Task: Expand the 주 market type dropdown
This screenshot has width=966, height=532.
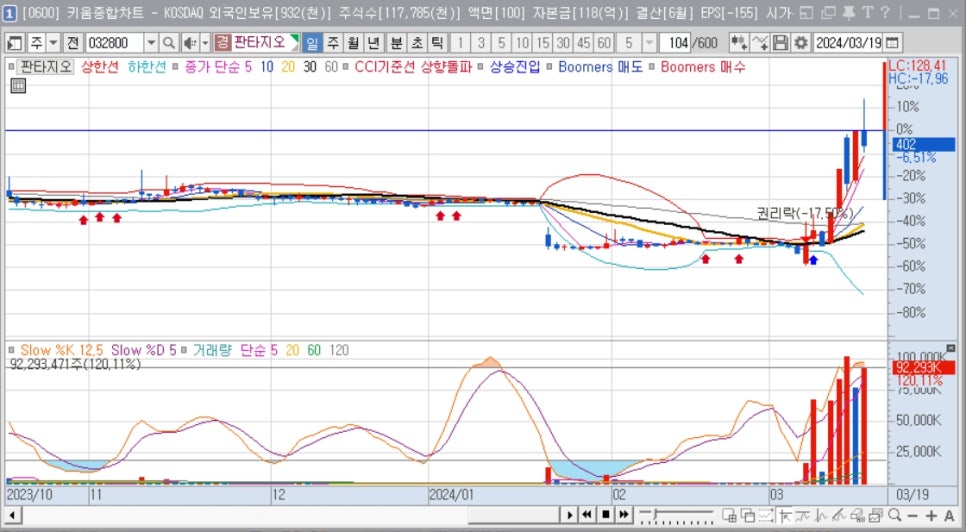Action: (54, 42)
